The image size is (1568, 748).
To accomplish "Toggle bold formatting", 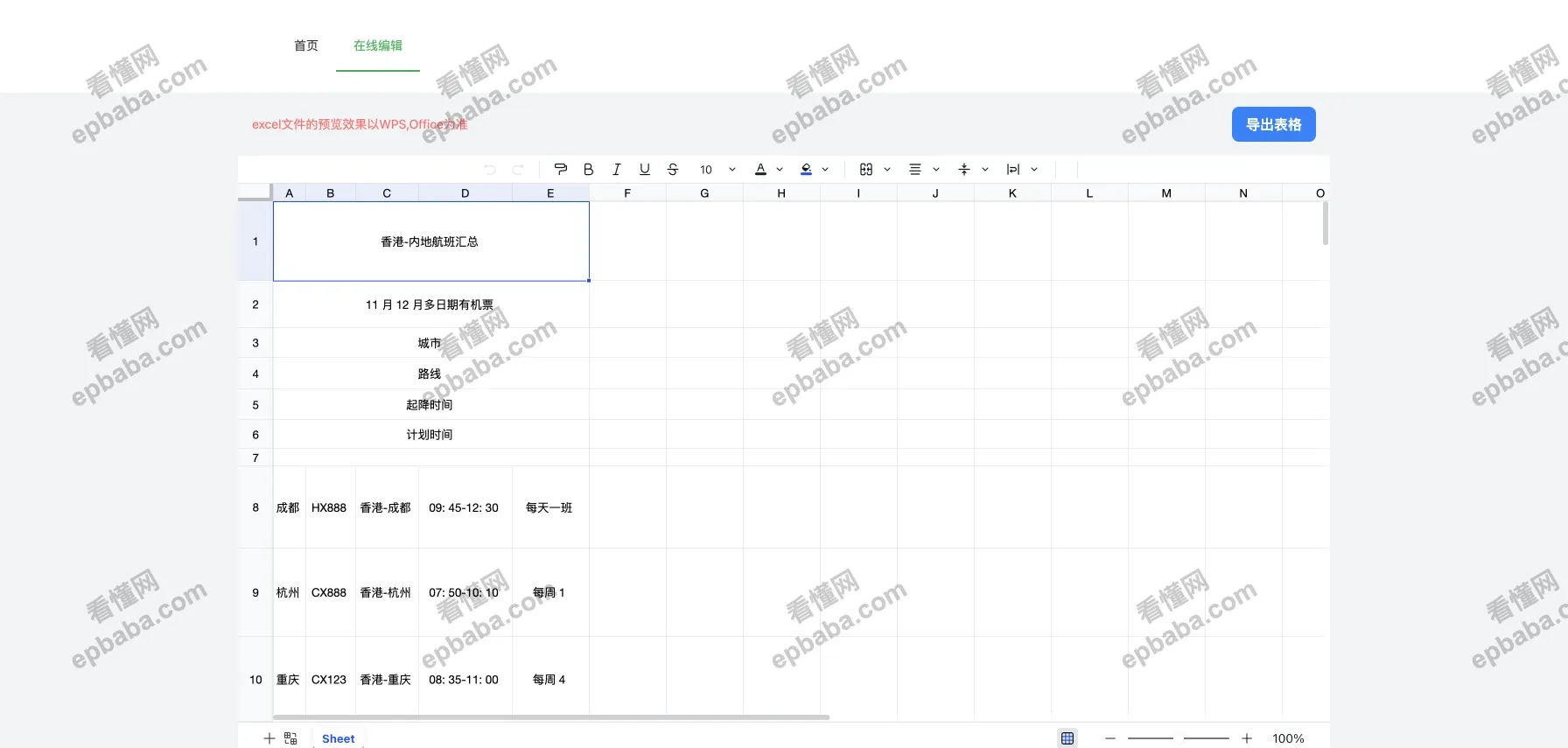I will point(589,169).
